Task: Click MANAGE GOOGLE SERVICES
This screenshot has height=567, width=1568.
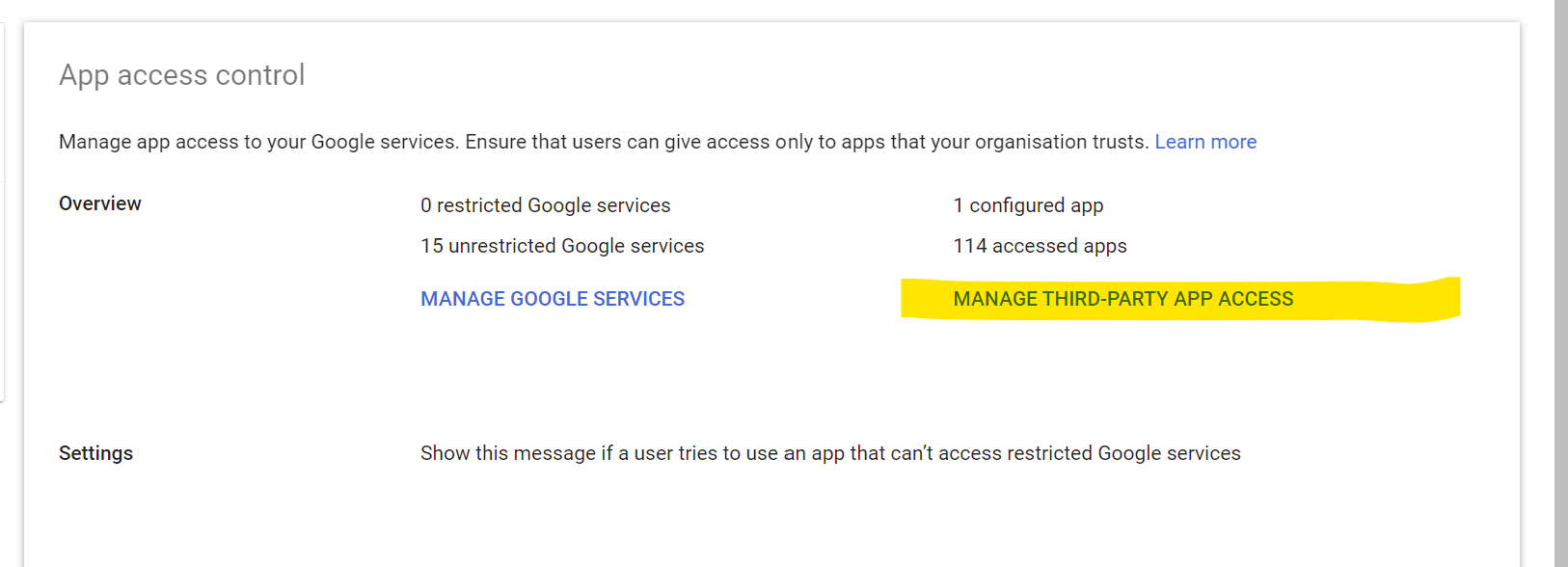Action: [553, 299]
